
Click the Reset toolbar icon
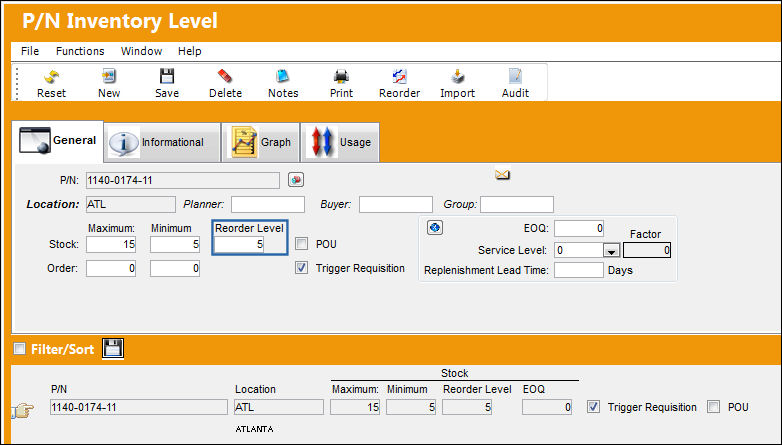(51, 76)
